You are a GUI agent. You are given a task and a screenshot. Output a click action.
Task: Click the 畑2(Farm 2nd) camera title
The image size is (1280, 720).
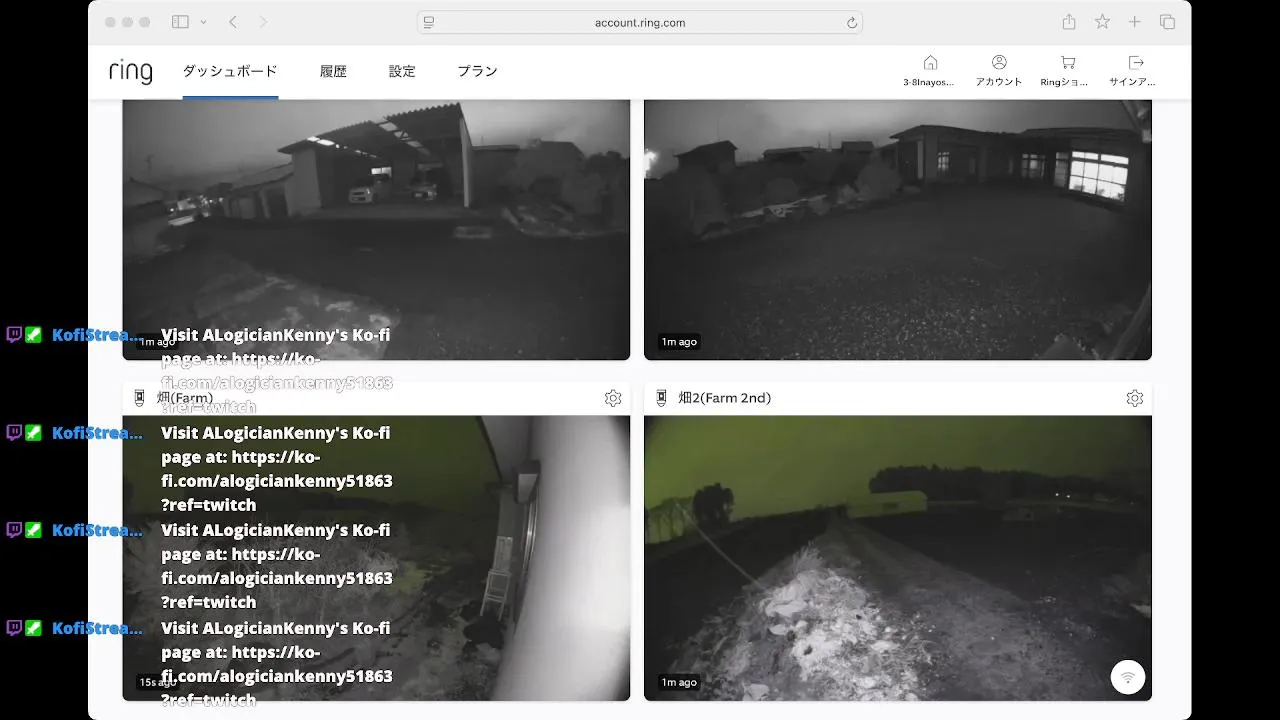click(x=724, y=398)
